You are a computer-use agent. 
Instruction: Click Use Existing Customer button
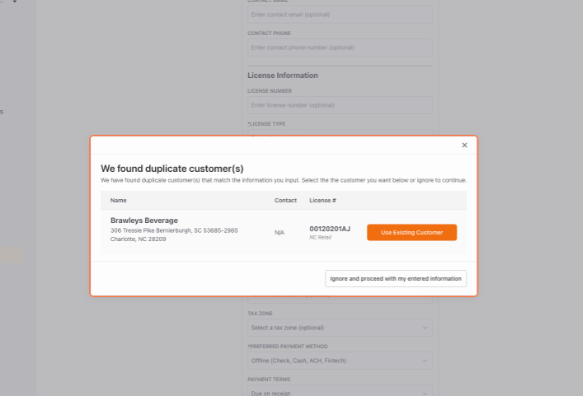412,232
